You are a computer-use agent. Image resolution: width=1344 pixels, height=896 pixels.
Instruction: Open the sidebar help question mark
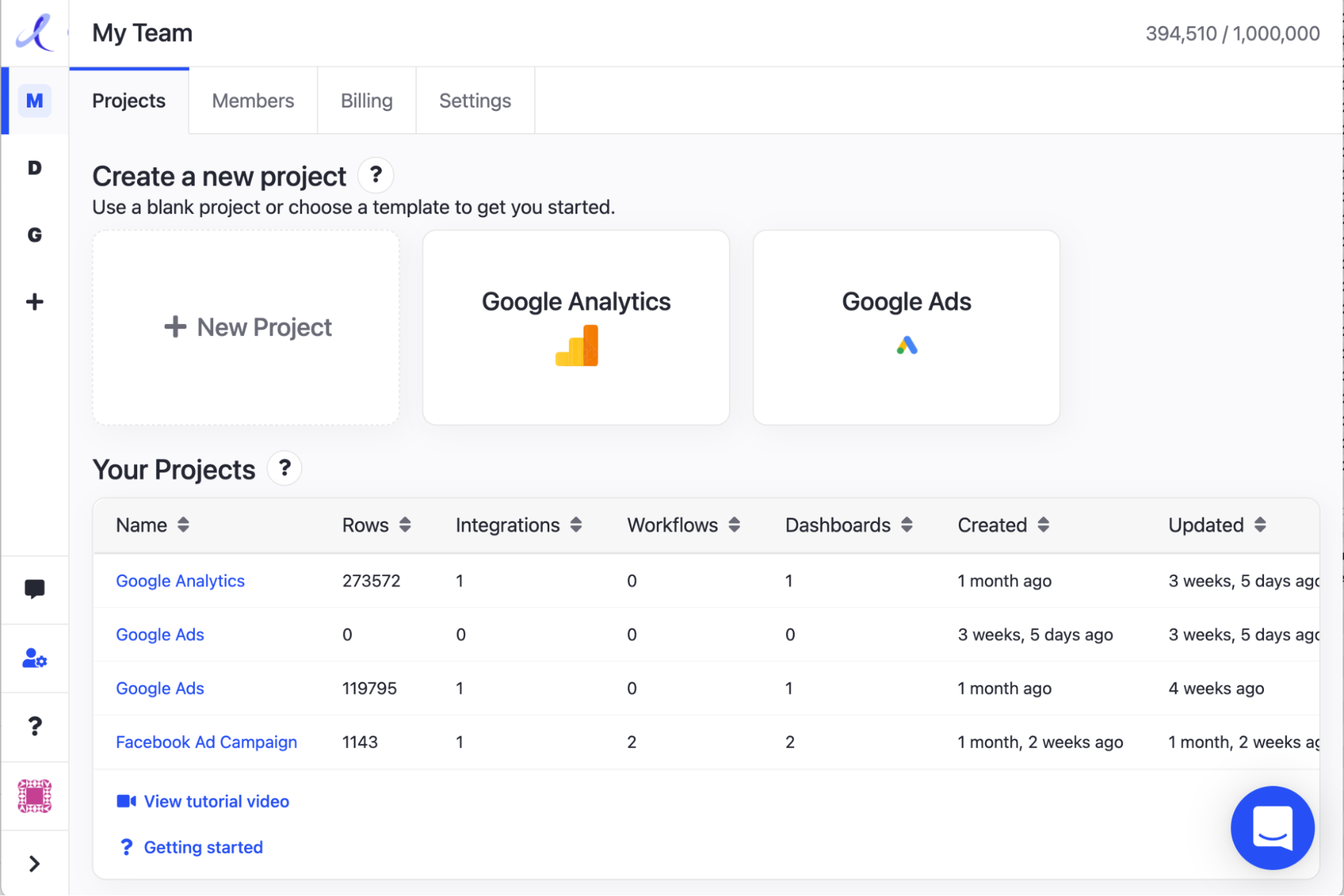(34, 726)
